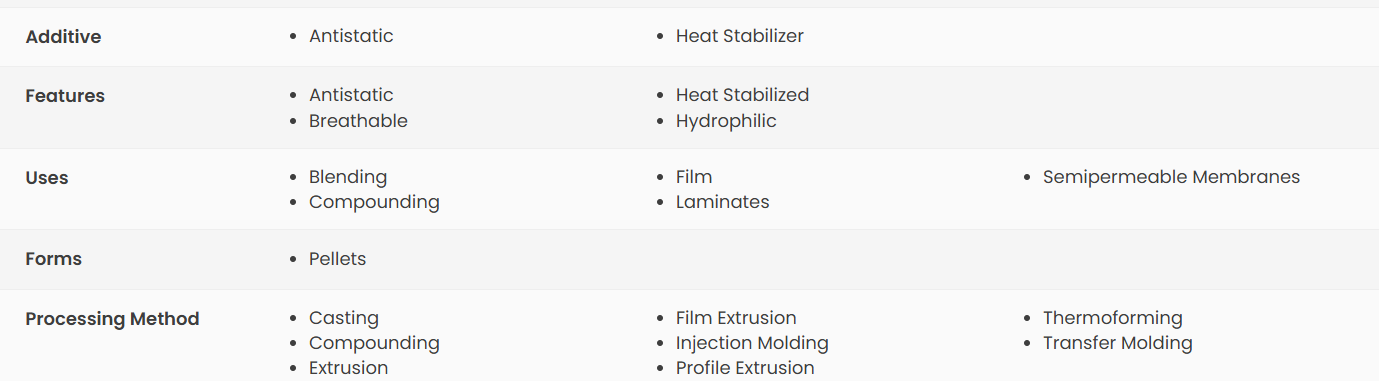
Task: Click the Processing Method row label
Action: pyautogui.click(x=112, y=319)
